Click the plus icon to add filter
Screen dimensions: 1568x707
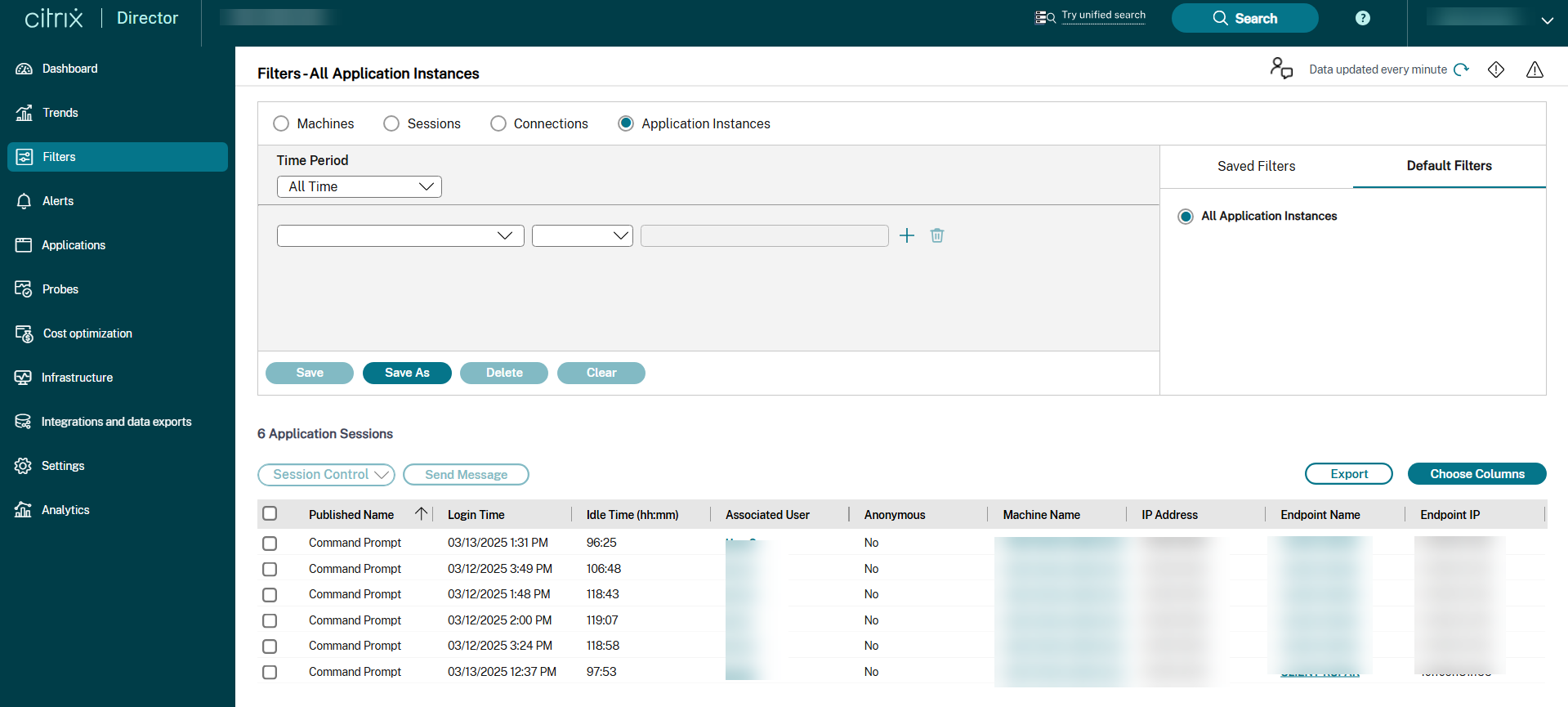coord(907,235)
